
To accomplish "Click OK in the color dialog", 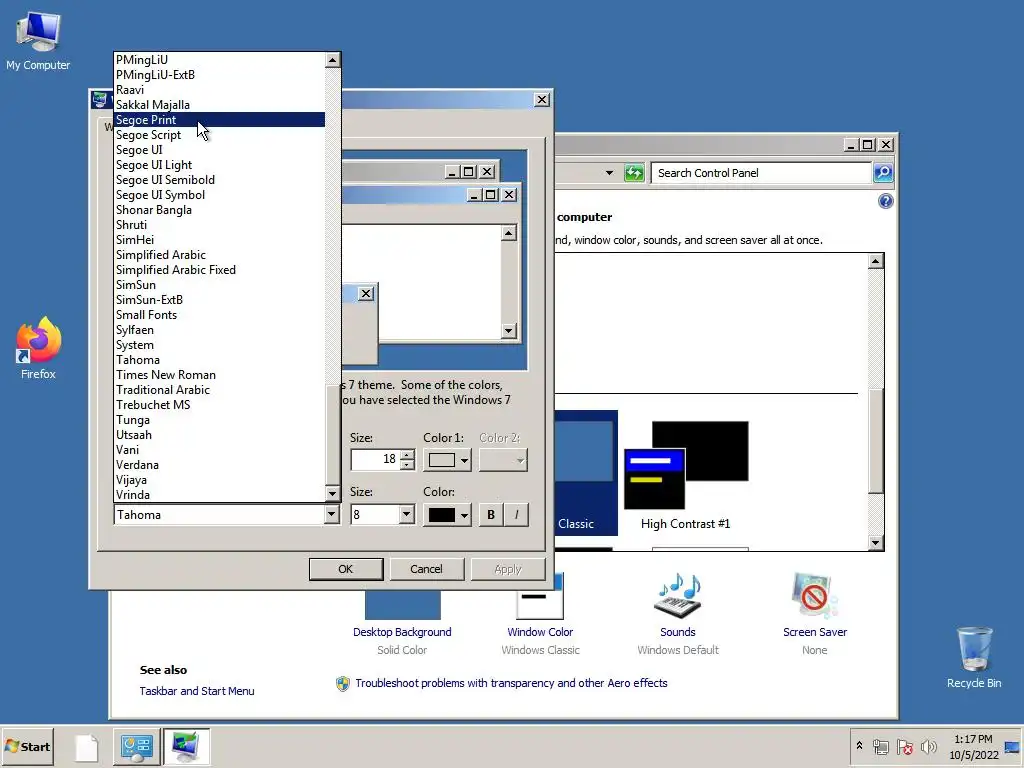I will pyautogui.click(x=345, y=569).
